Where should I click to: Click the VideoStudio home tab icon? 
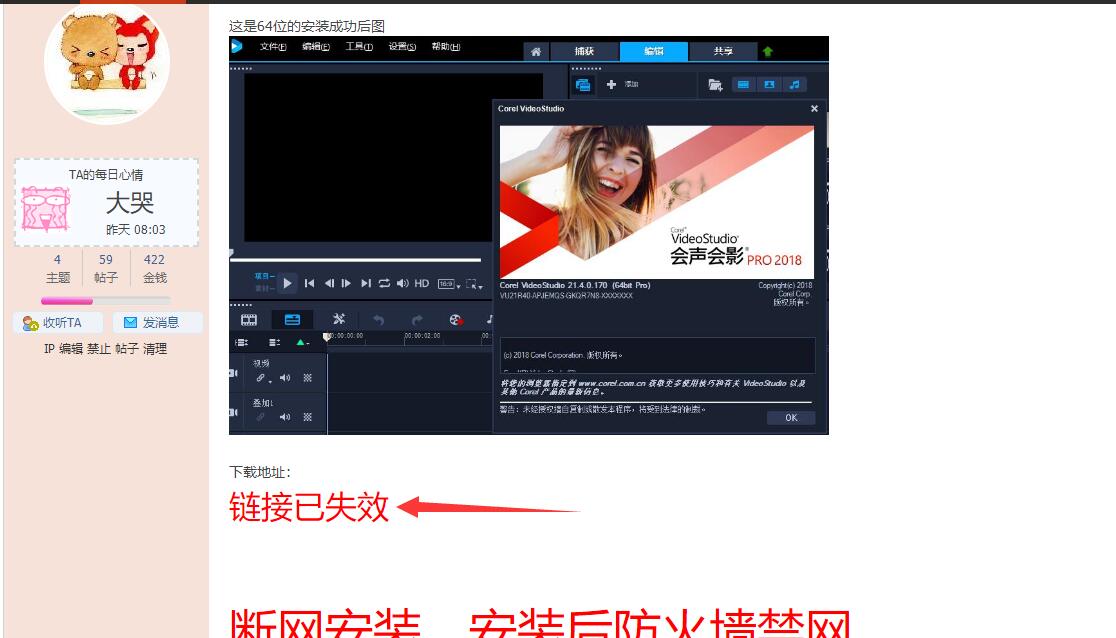(536, 51)
